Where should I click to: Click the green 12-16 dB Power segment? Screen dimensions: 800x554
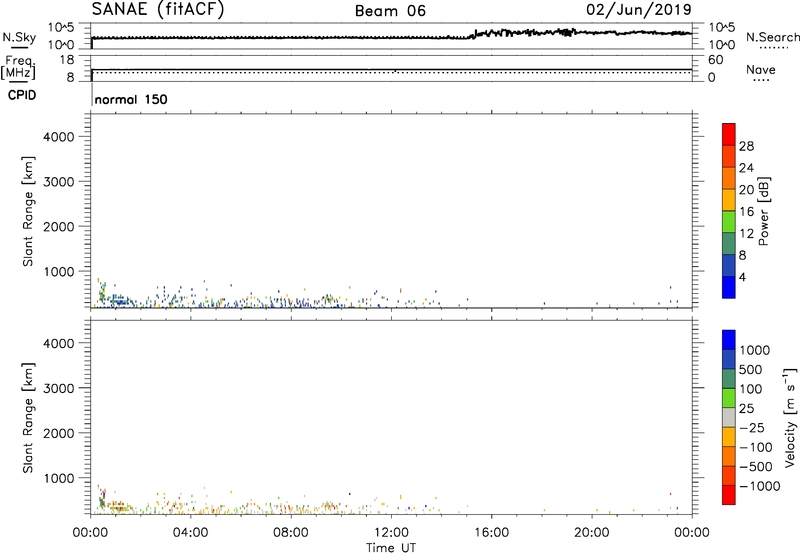click(x=729, y=221)
